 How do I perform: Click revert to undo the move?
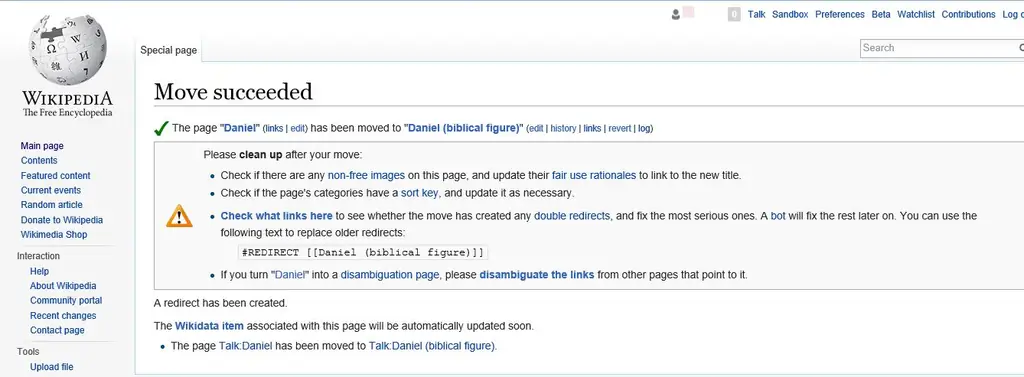point(620,129)
